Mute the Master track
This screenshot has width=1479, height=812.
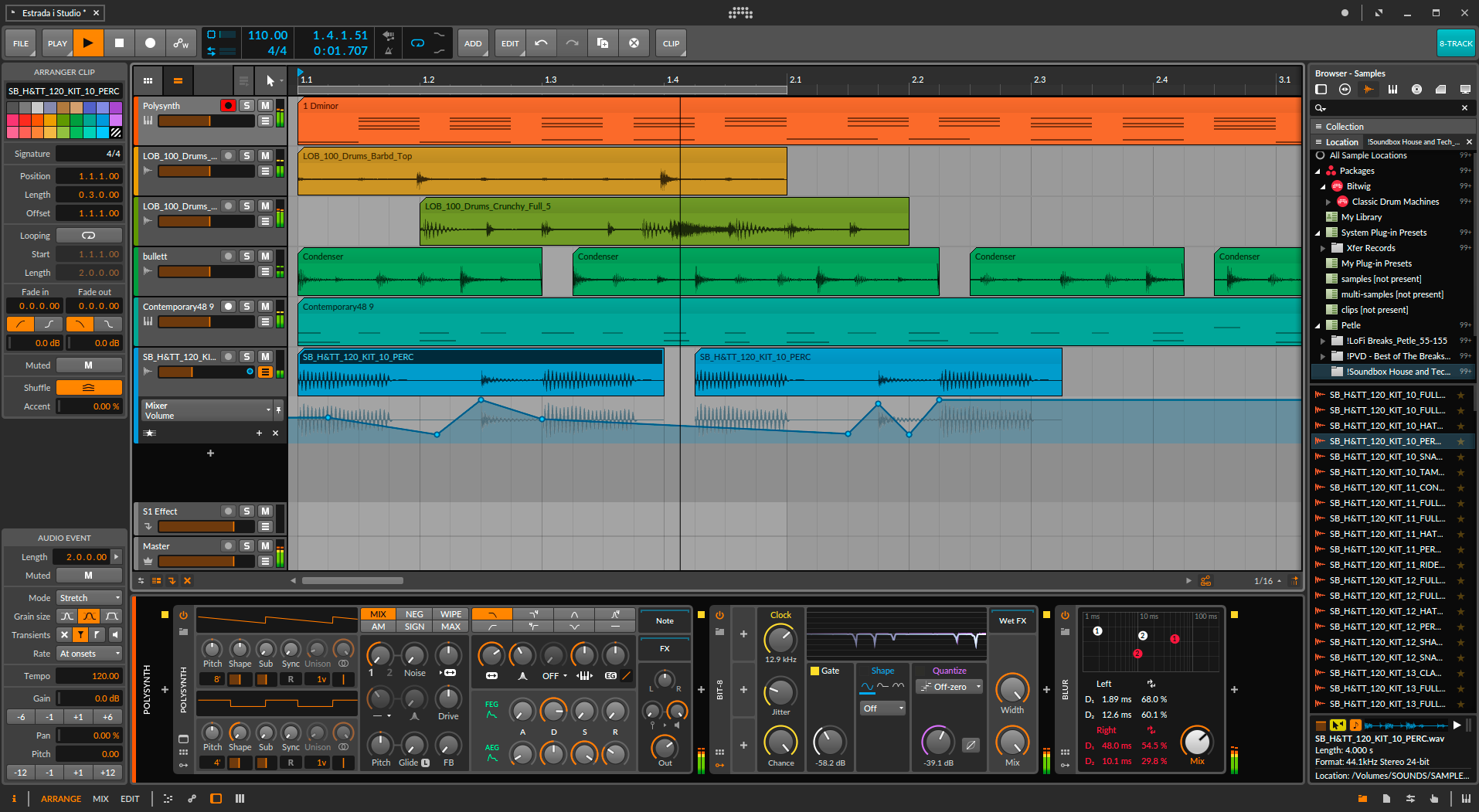[x=265, y=546]
